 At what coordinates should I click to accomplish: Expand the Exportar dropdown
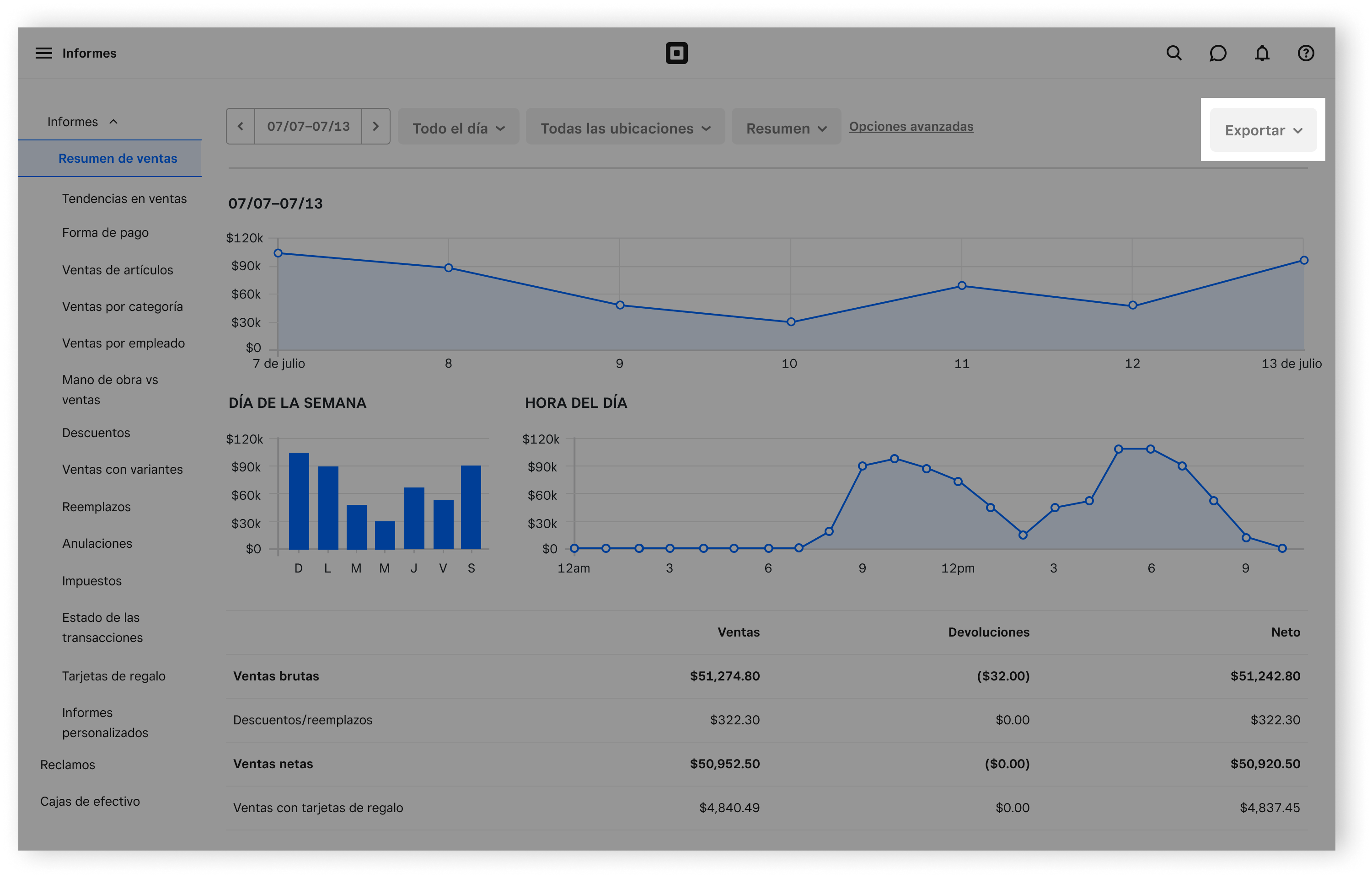click(1263, 130)
